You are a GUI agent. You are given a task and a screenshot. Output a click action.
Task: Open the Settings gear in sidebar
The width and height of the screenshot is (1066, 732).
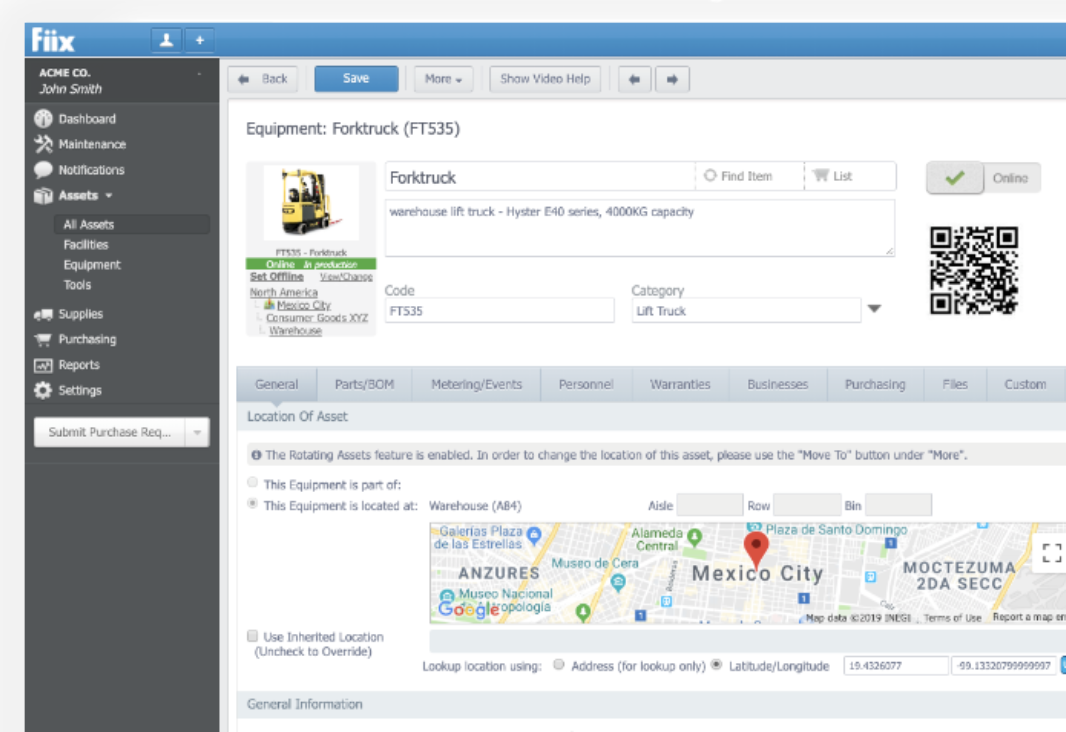(44, 391)
